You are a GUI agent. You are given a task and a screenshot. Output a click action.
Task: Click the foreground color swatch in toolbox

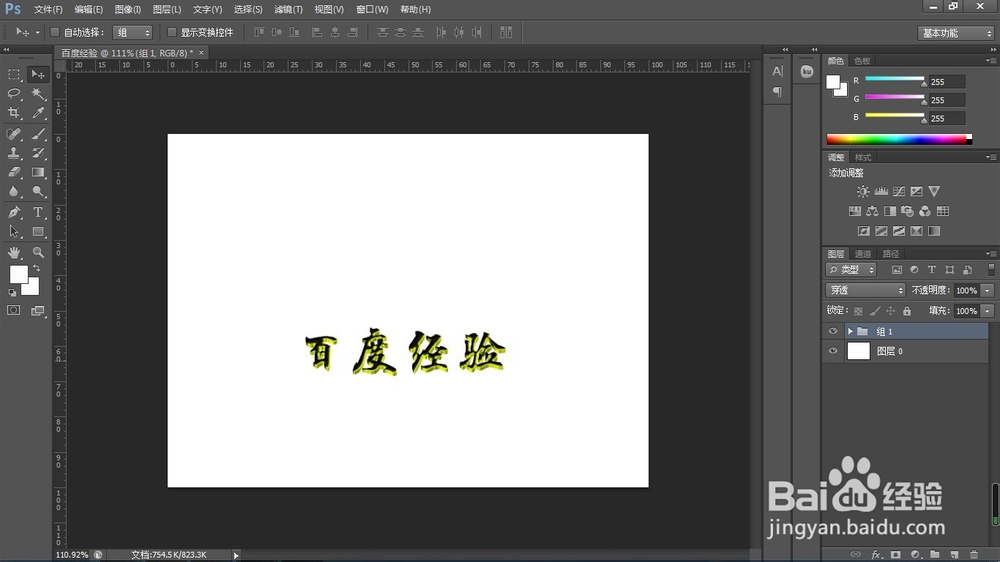click(19, 274)
